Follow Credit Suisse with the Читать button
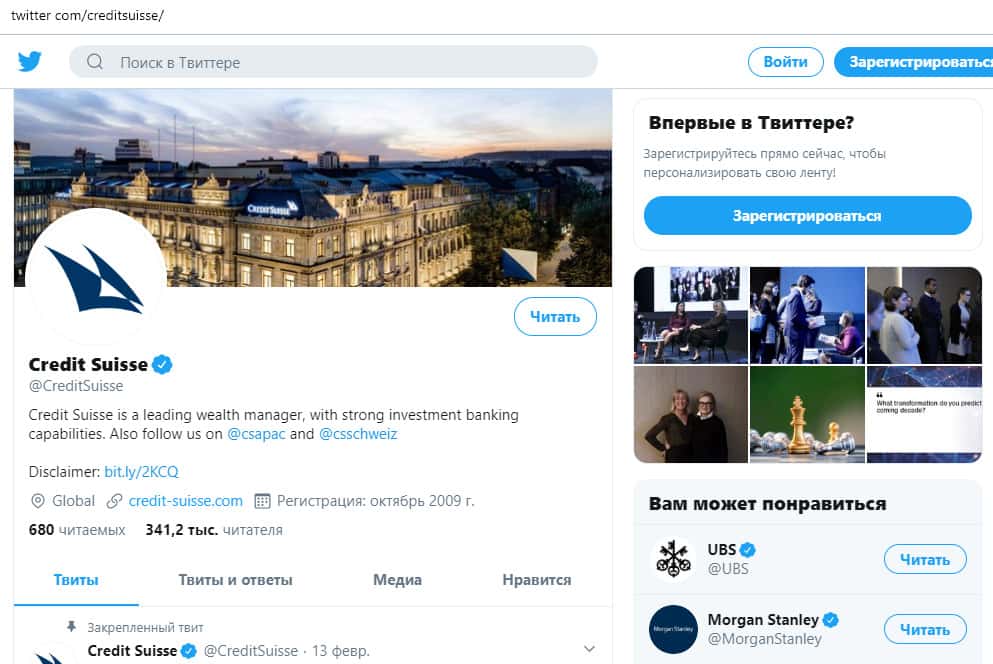993x664 pixels. click(555, 317)
